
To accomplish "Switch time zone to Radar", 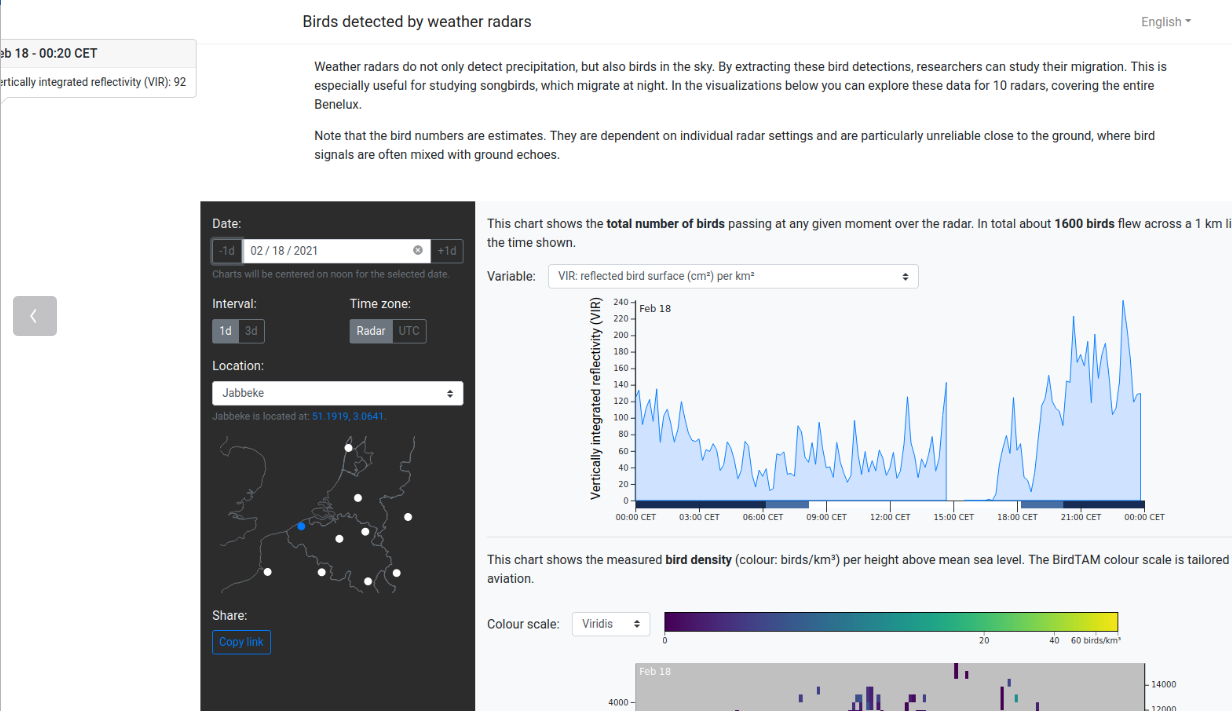I will (371, 331).
